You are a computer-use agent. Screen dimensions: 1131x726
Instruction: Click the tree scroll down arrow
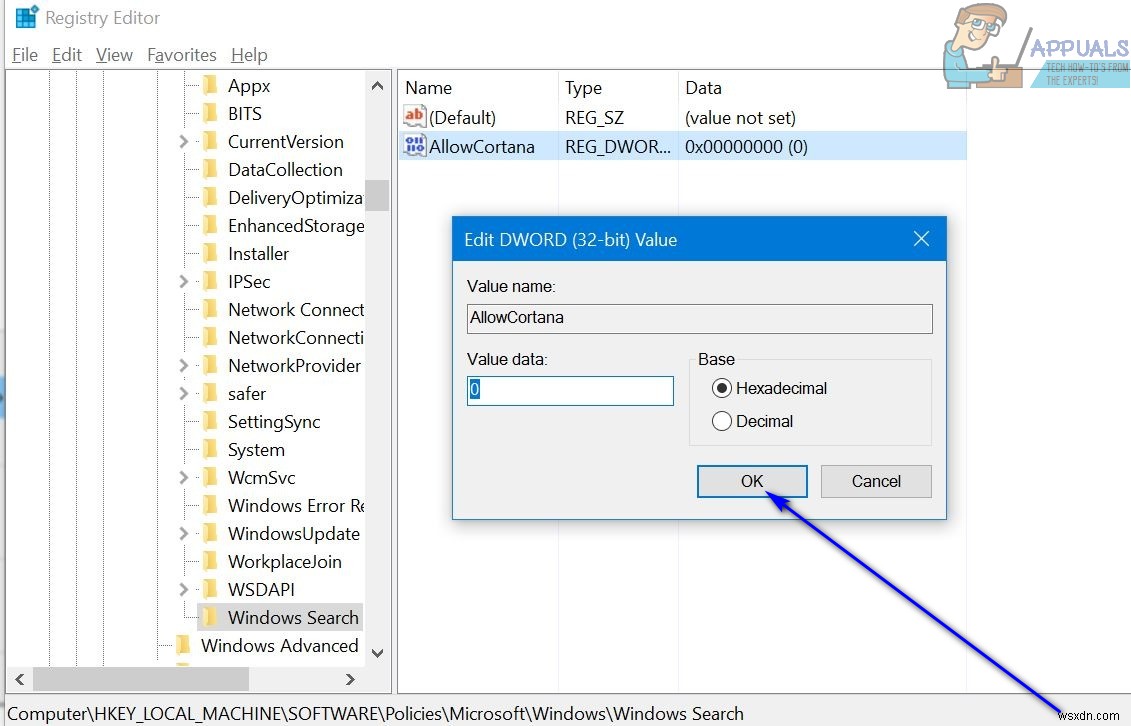point(377,652)
